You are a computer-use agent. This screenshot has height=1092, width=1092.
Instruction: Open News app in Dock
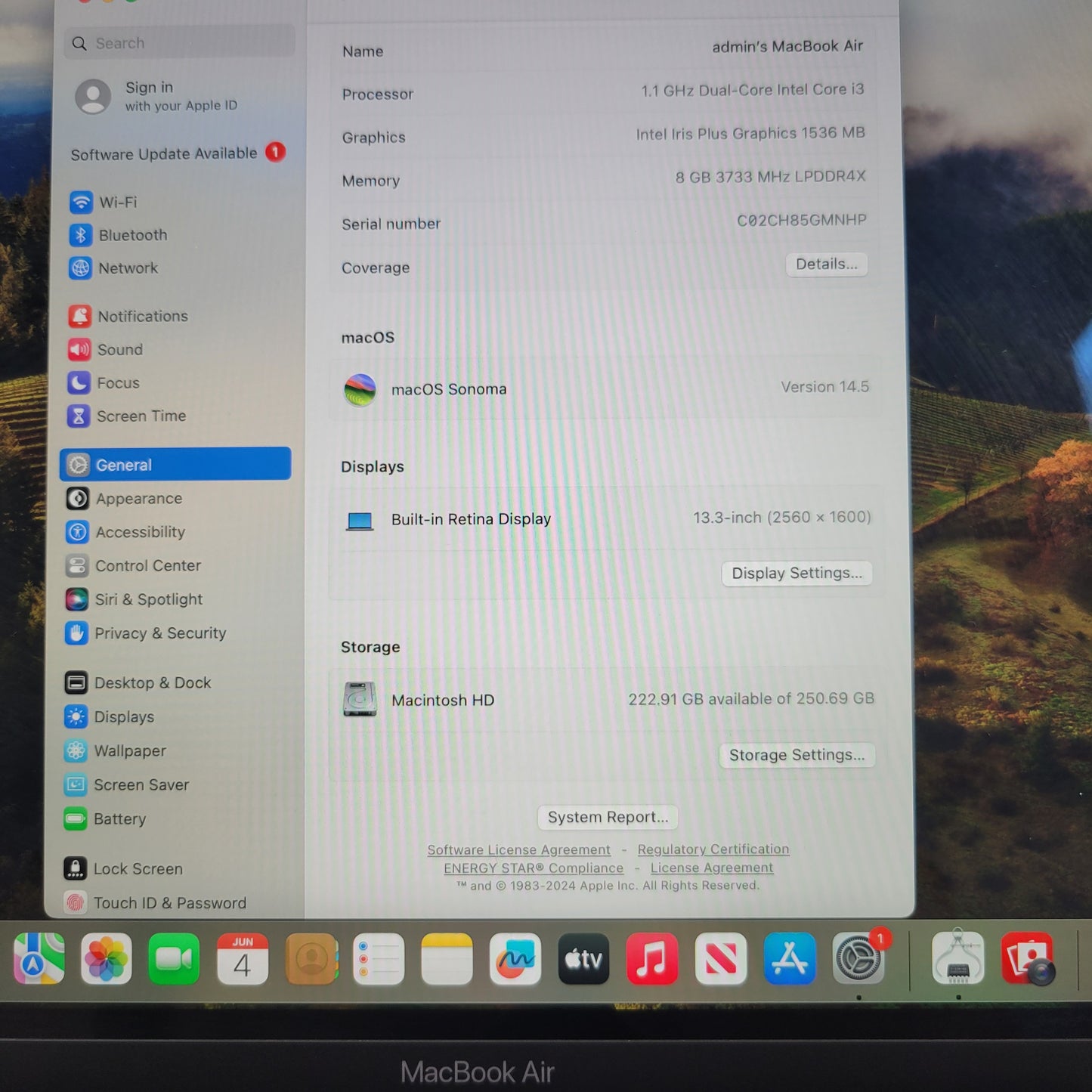(721, 958)
